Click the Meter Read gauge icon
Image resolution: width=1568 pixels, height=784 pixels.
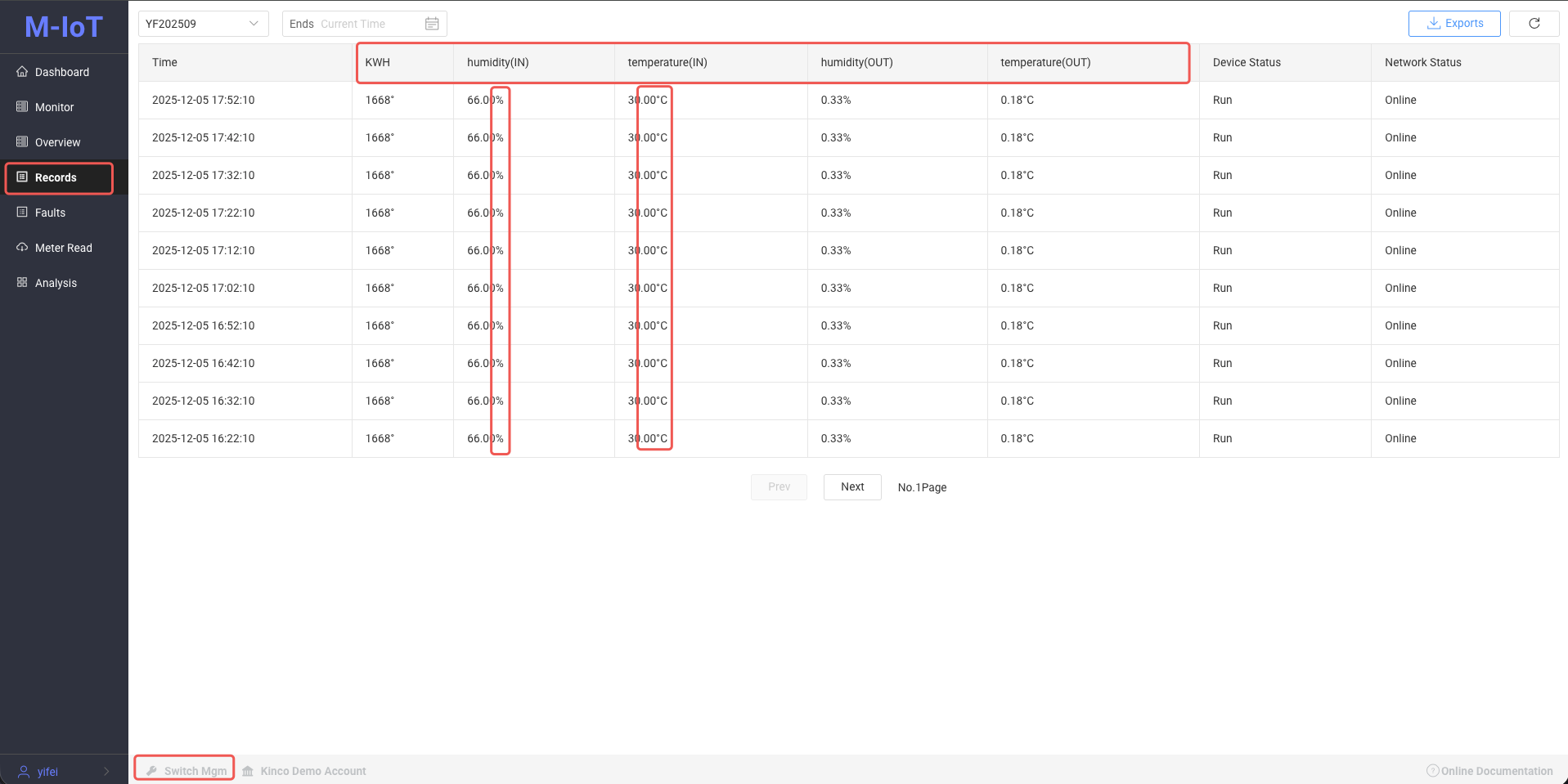(x=22, y=248)
